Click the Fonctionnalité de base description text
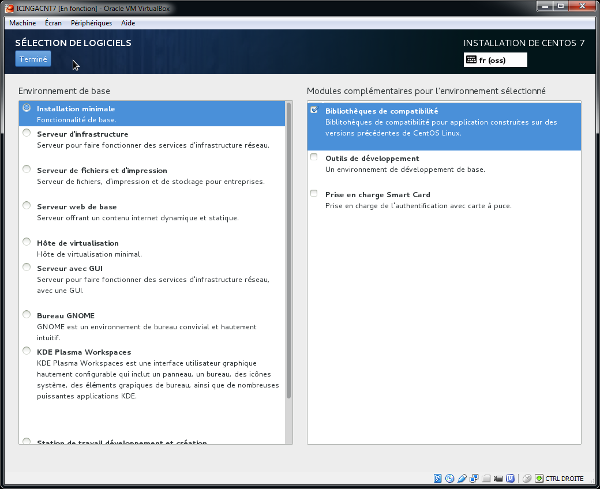600x489 pixels. 77,119
